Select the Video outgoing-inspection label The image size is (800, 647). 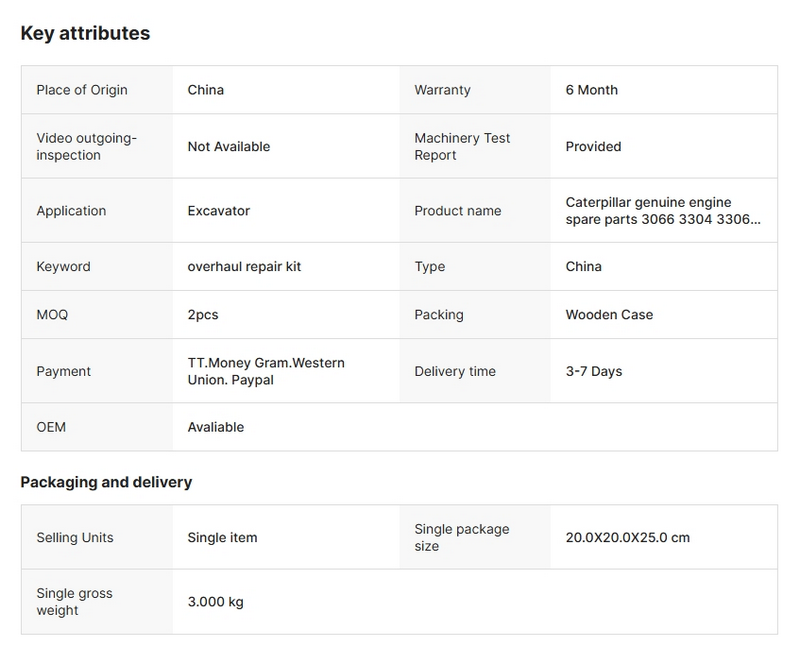86,146
